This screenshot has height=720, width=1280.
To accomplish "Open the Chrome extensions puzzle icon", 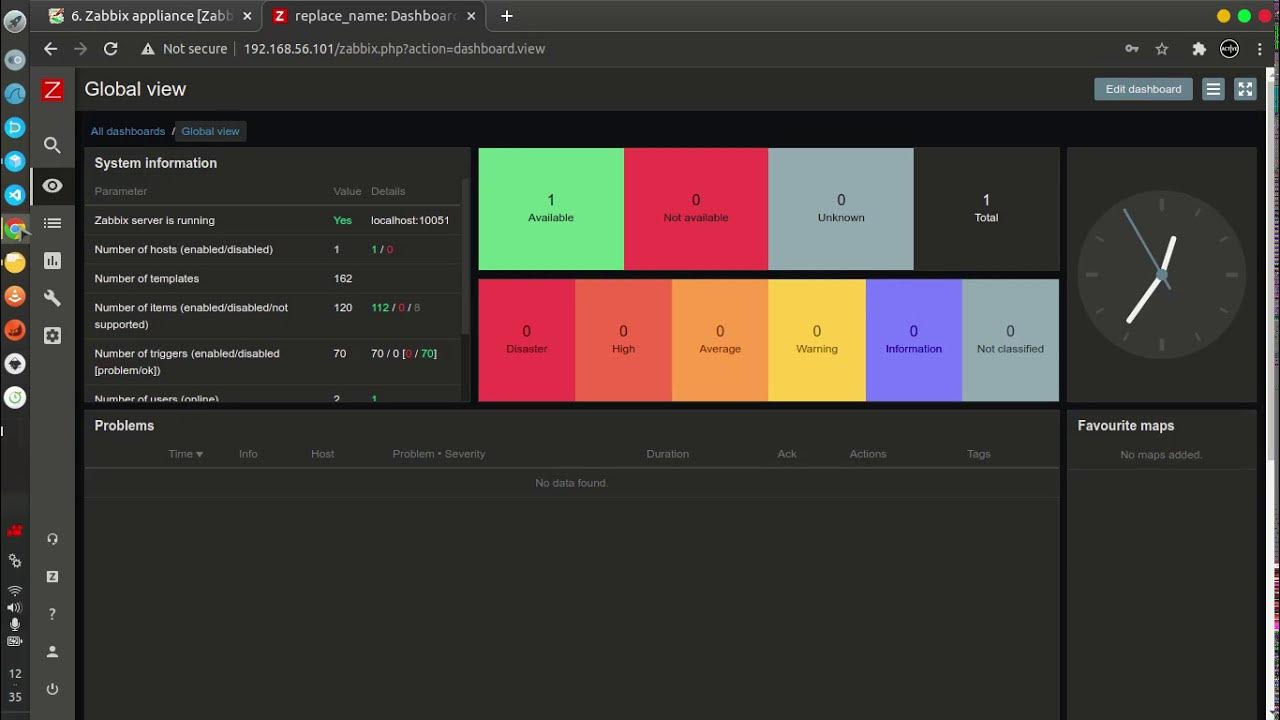I will [x=1199, y=48].
